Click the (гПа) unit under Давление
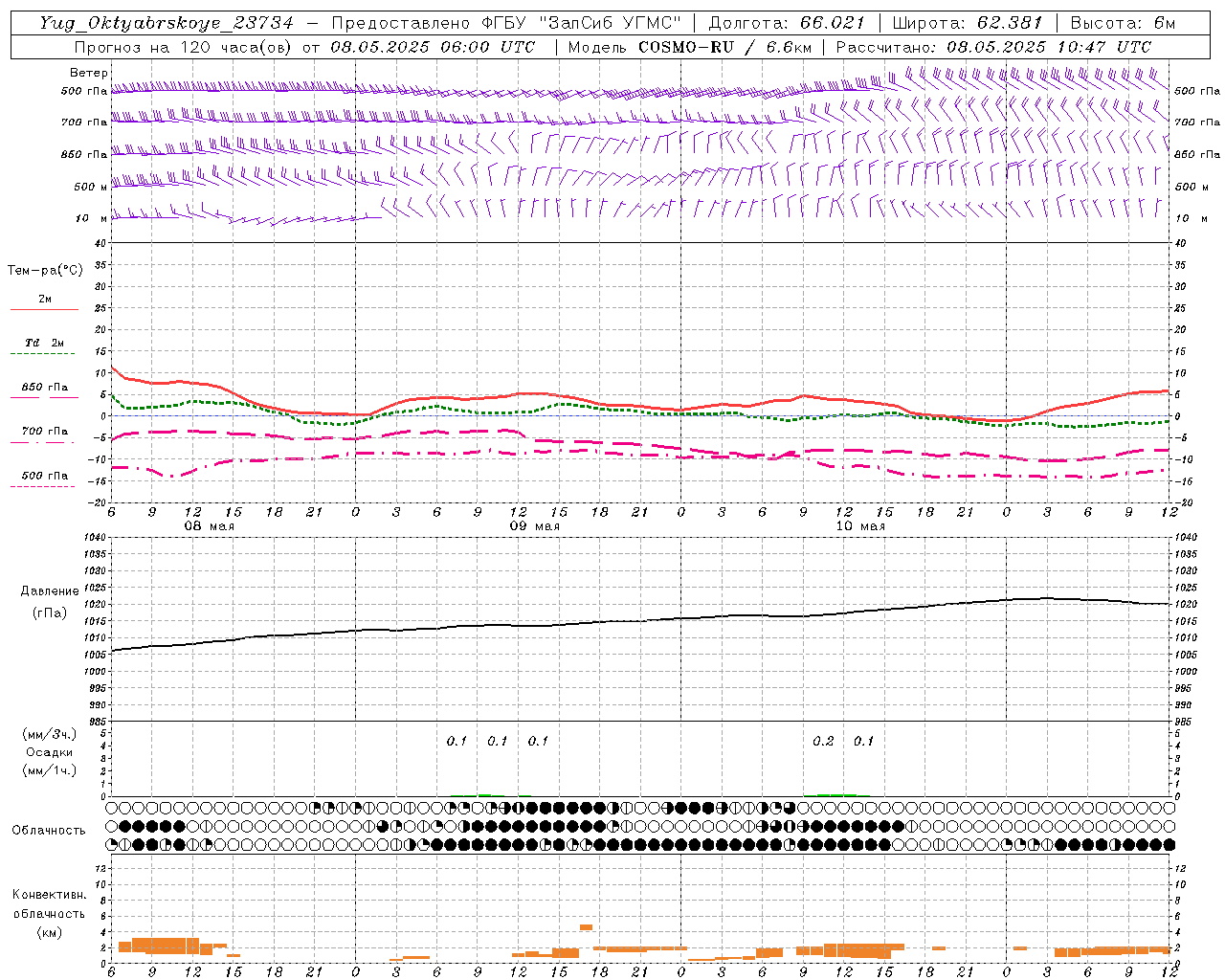The height and width of the screenshot is (980, 1225). click(50, 612)
